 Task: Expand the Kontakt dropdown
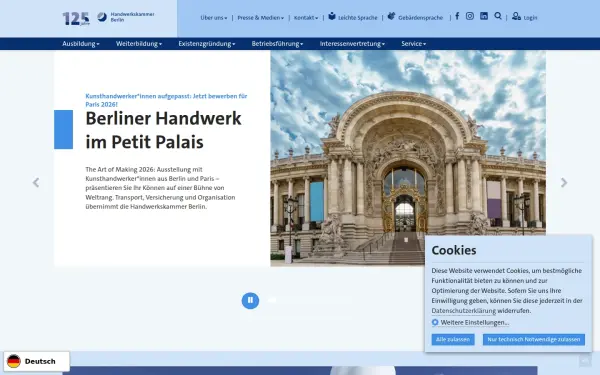[306, 18]
